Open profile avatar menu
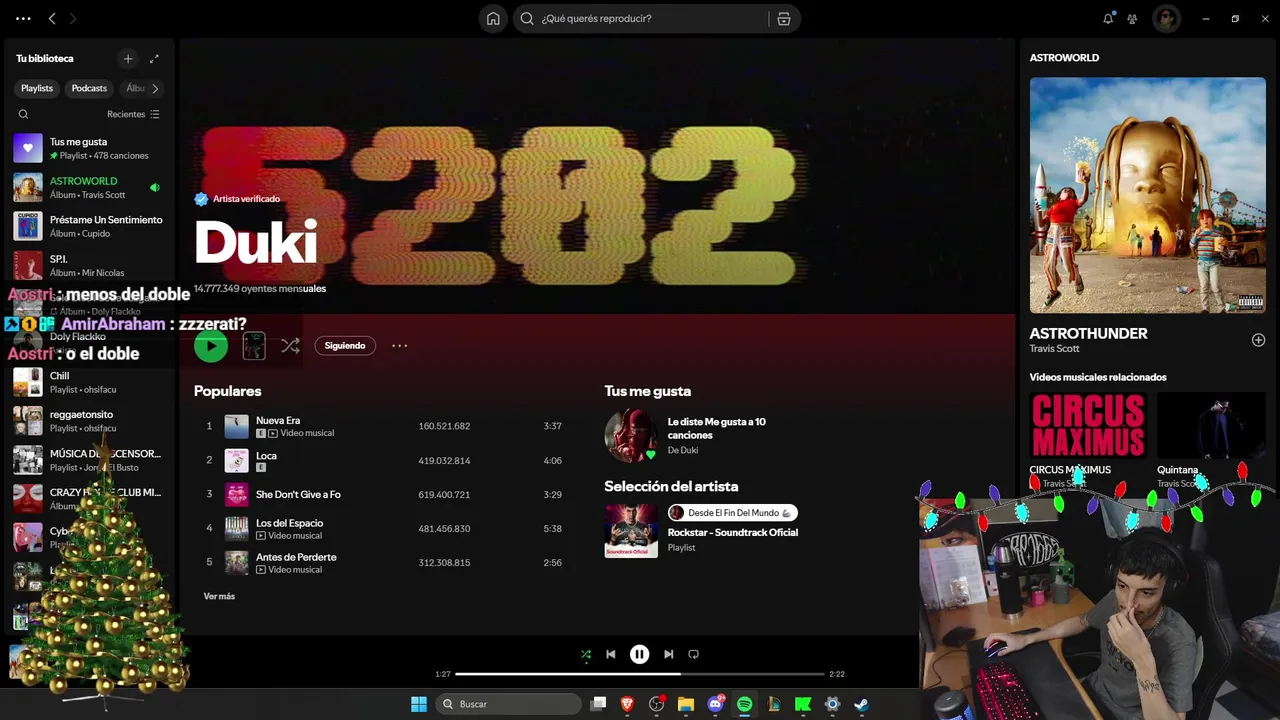Screen dimensions: 1280x720 (1166, 18)
